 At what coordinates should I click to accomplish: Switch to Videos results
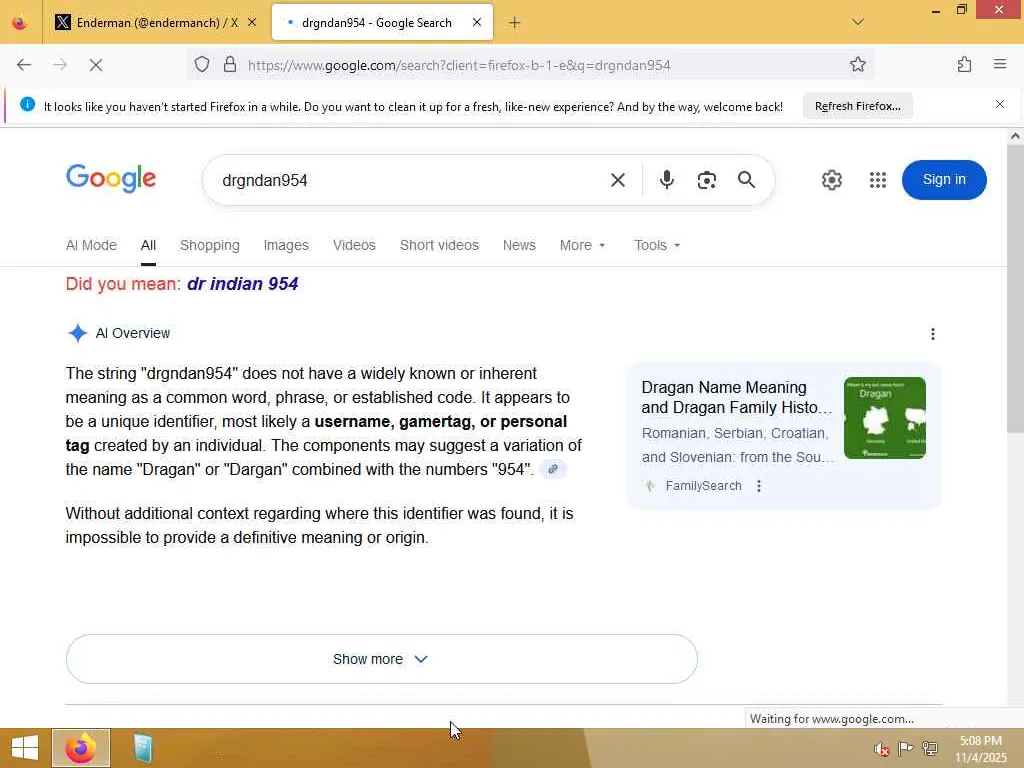coord(354,246)
